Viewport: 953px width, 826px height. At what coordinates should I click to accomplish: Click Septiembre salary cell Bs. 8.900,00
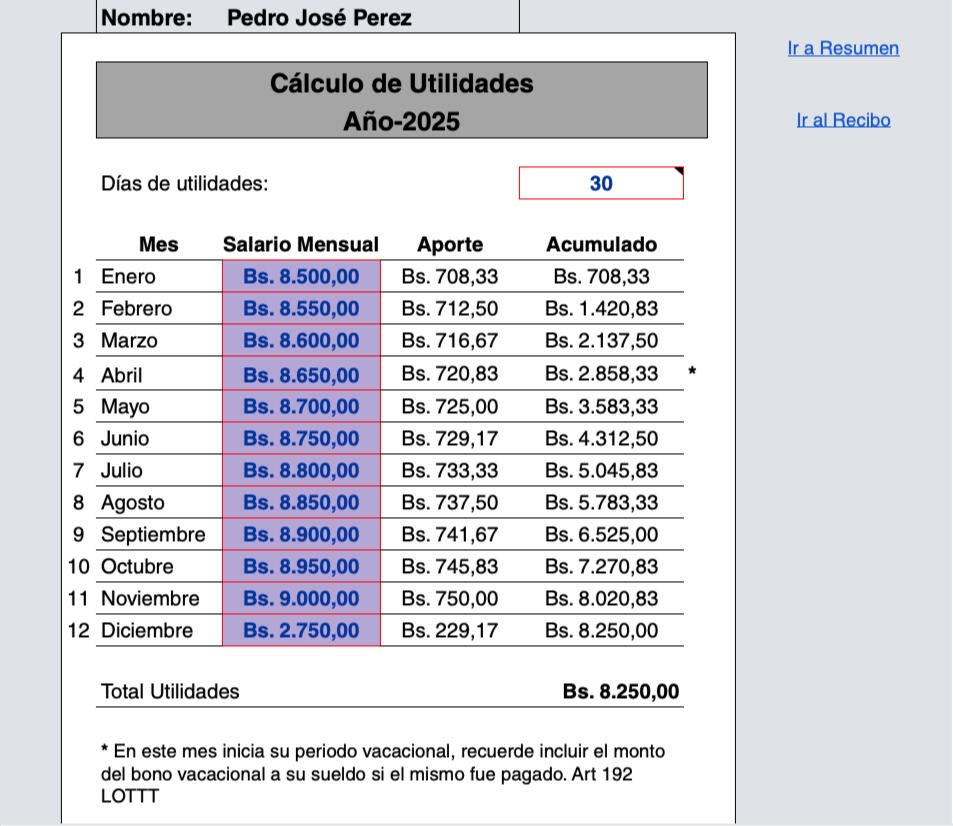[301, 535]
